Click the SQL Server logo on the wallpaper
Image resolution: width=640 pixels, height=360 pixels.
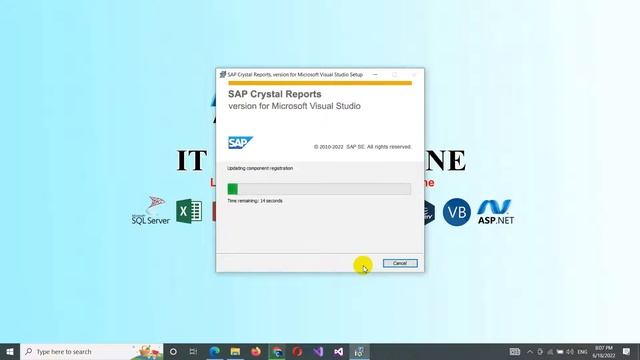coord(151,211)
